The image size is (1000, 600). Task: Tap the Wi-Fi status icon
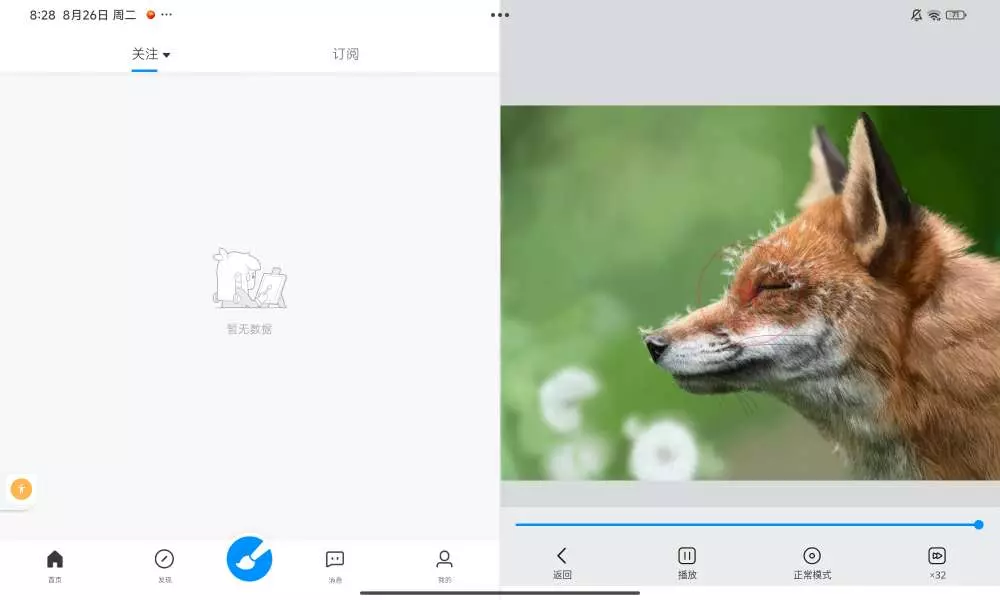934,15
